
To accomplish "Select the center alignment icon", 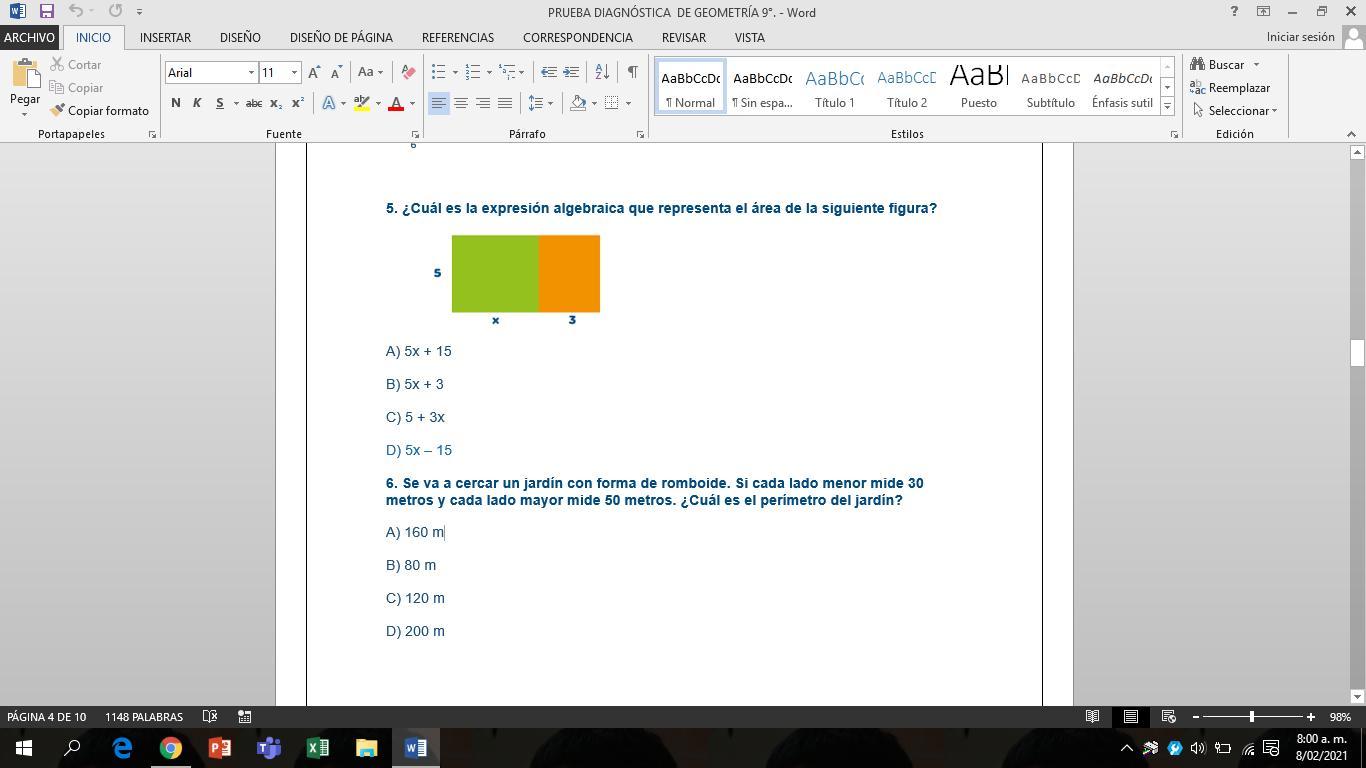I will pyautogui.click(x=461, y=102).
